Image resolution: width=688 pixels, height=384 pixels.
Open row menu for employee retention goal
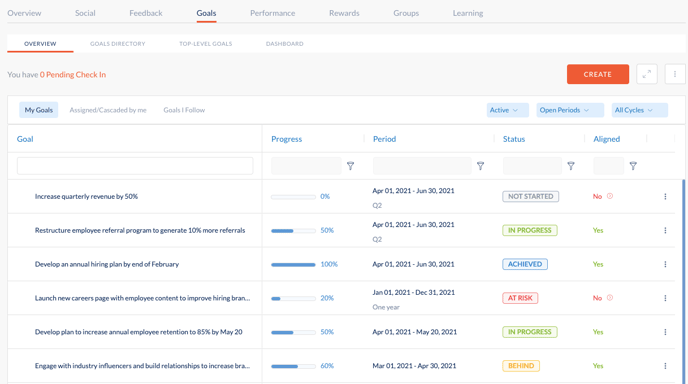point(665,332)
